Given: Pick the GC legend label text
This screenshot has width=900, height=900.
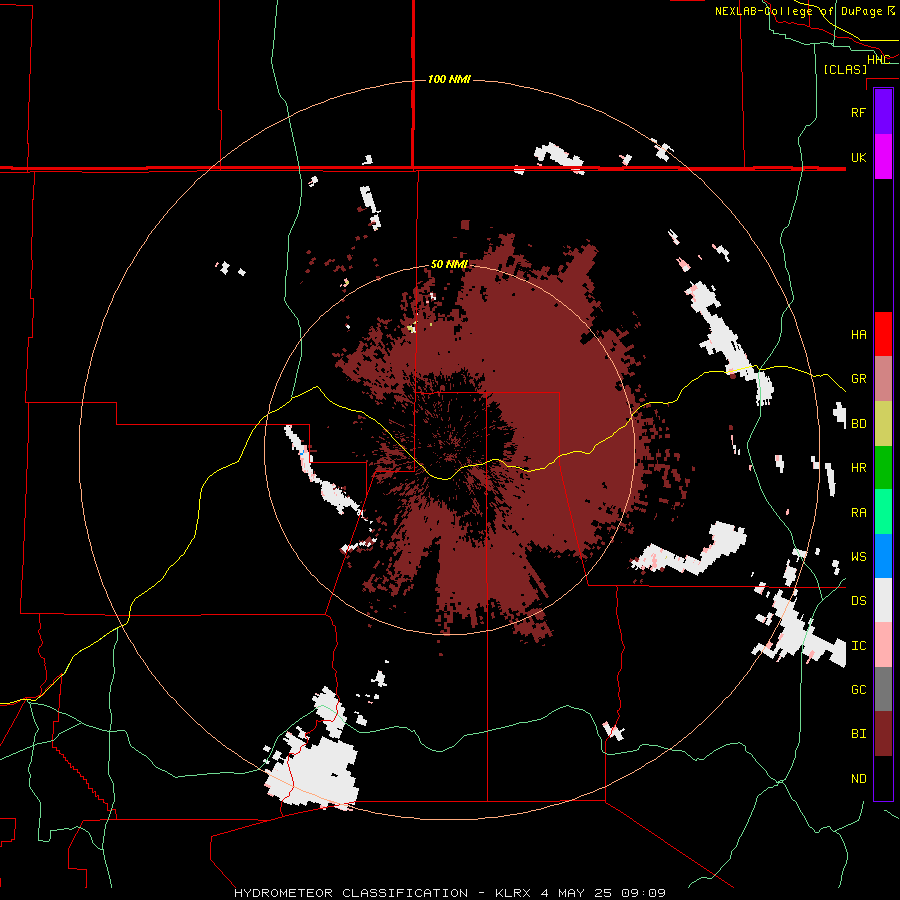Looking at the screenshot, I should point(858,690).
